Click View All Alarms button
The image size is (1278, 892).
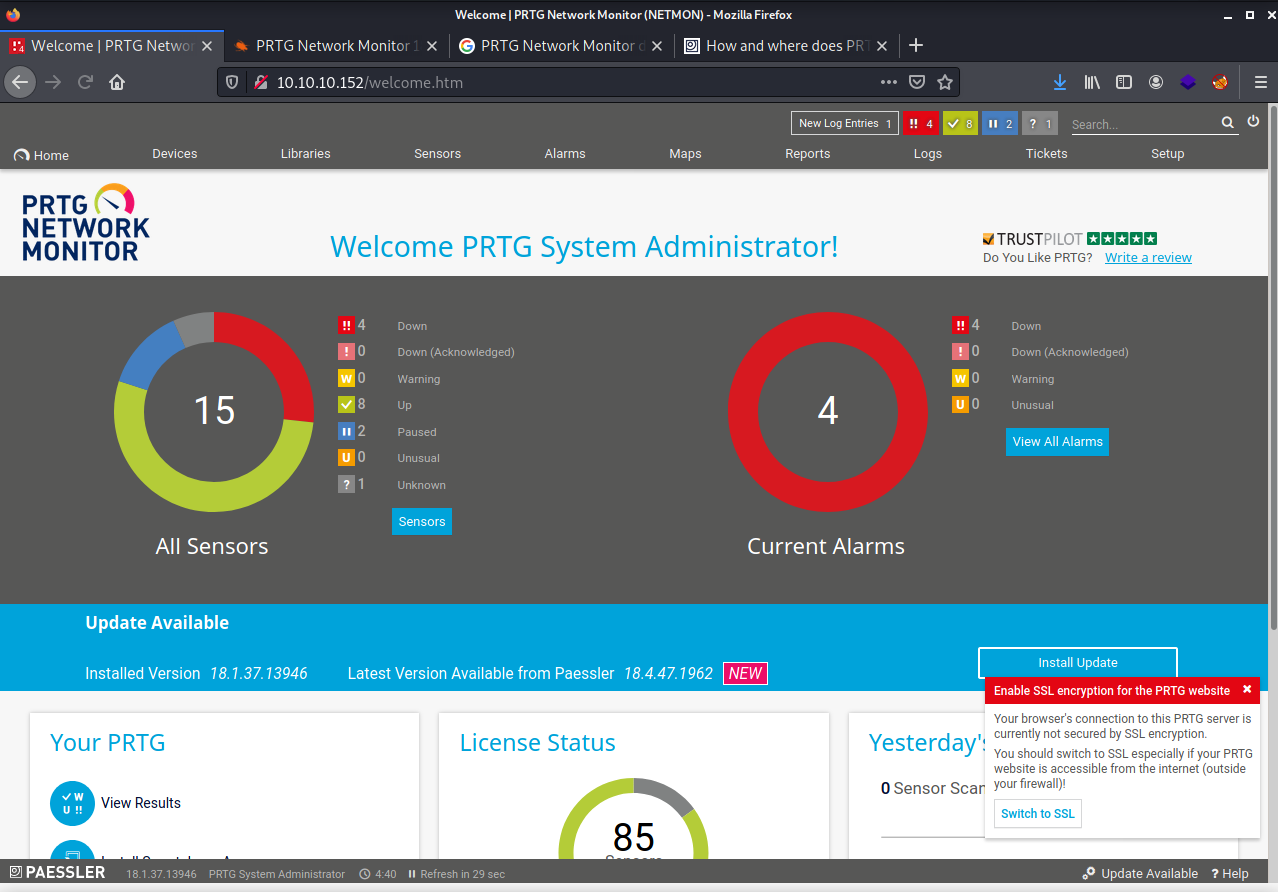point(1057,442)
